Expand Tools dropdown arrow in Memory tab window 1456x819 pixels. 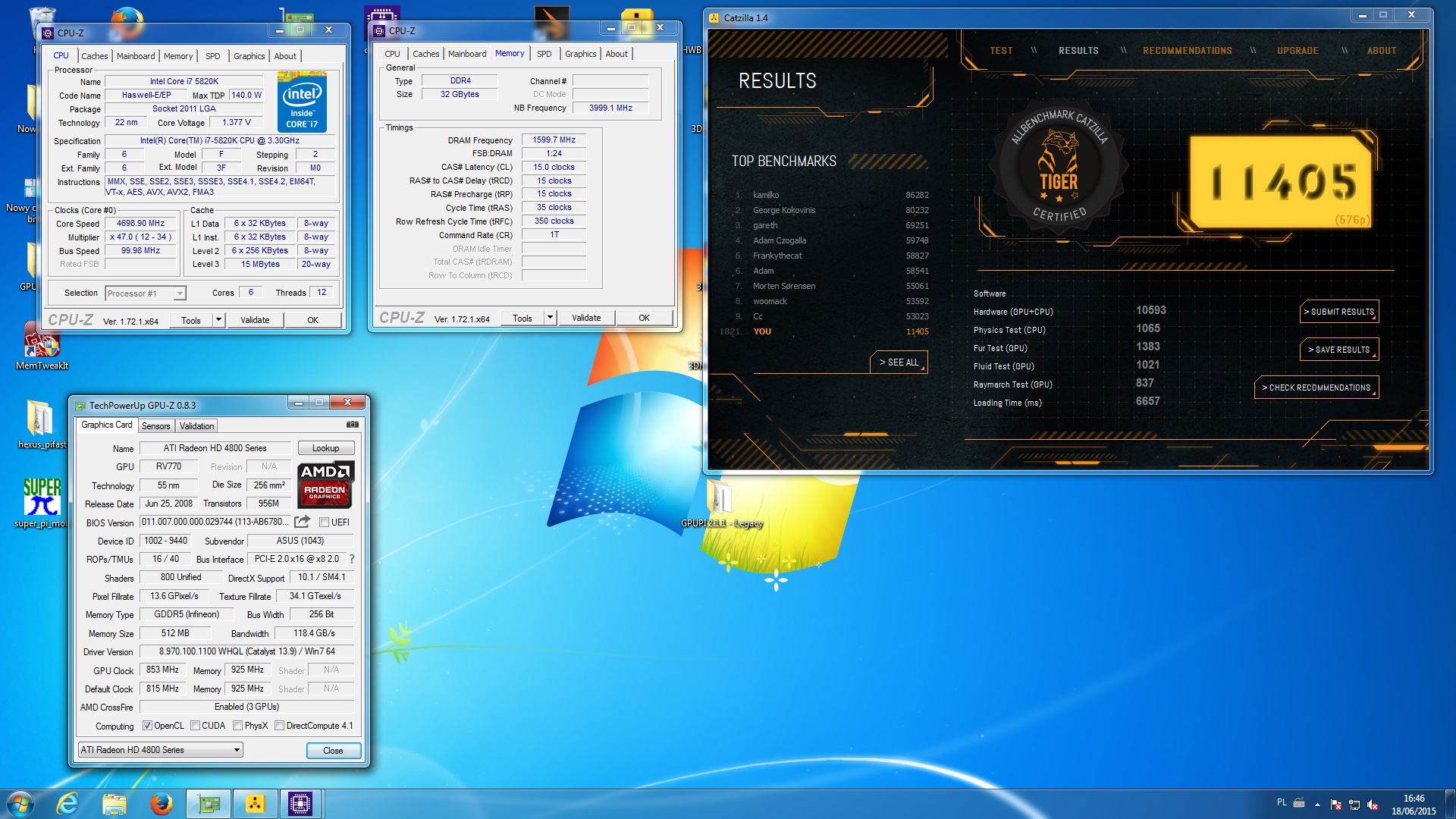[550, 318]
